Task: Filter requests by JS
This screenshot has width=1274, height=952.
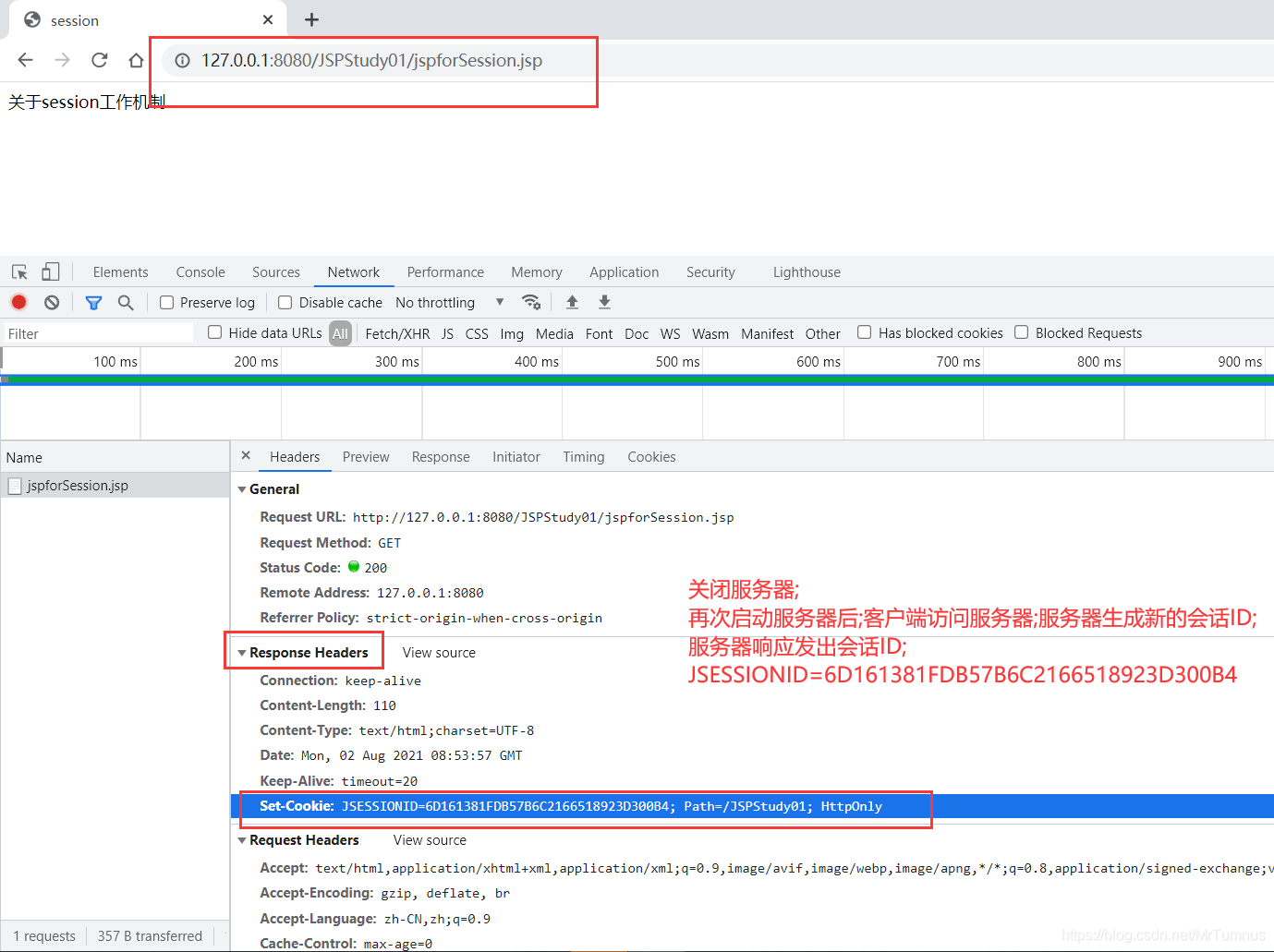Action: (x=447, y=333)
